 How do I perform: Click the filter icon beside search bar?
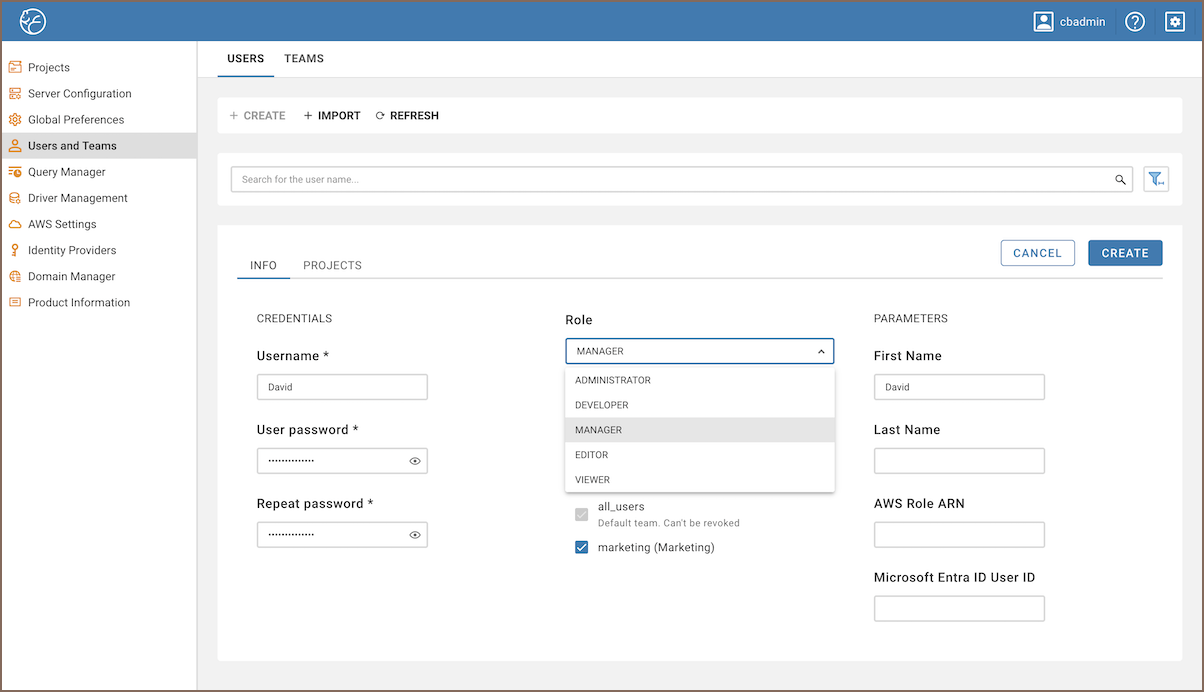[x=1156, y=179]
